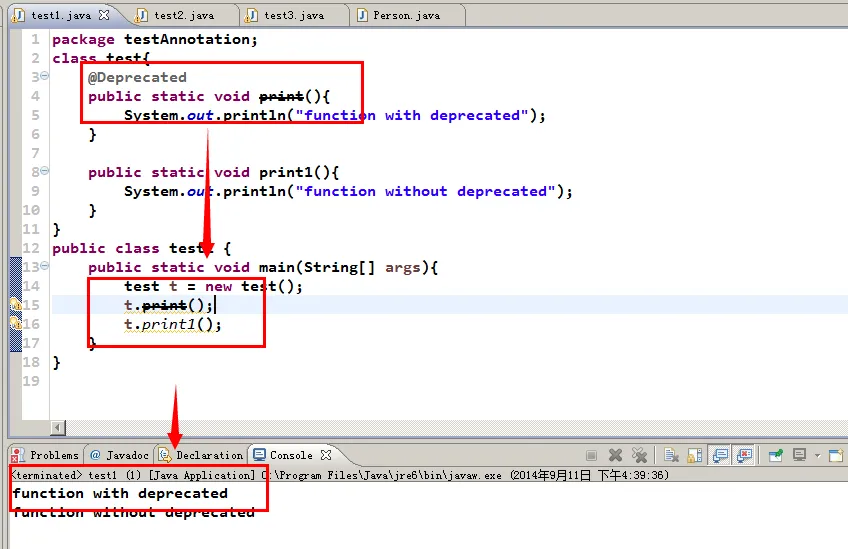
Task: Click print1 in method declaration on line 8
Action: coord(286,173)
